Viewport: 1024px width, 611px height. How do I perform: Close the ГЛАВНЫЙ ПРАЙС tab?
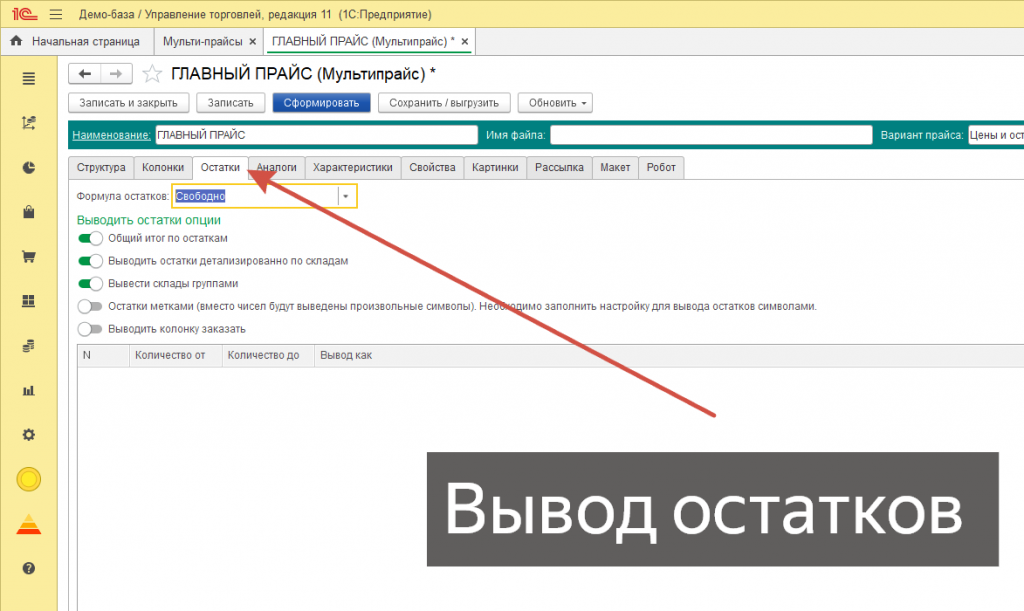point(465,41)
